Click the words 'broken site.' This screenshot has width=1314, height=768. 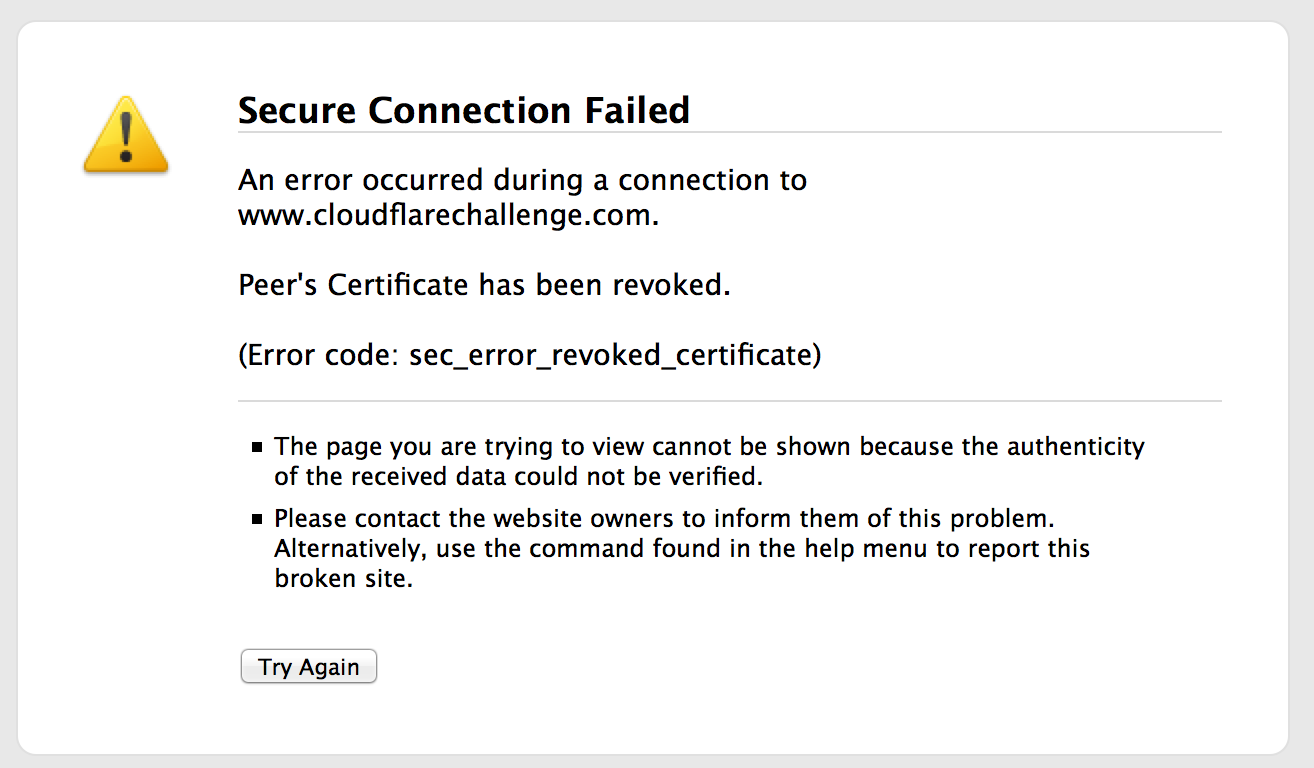point(343,579)
